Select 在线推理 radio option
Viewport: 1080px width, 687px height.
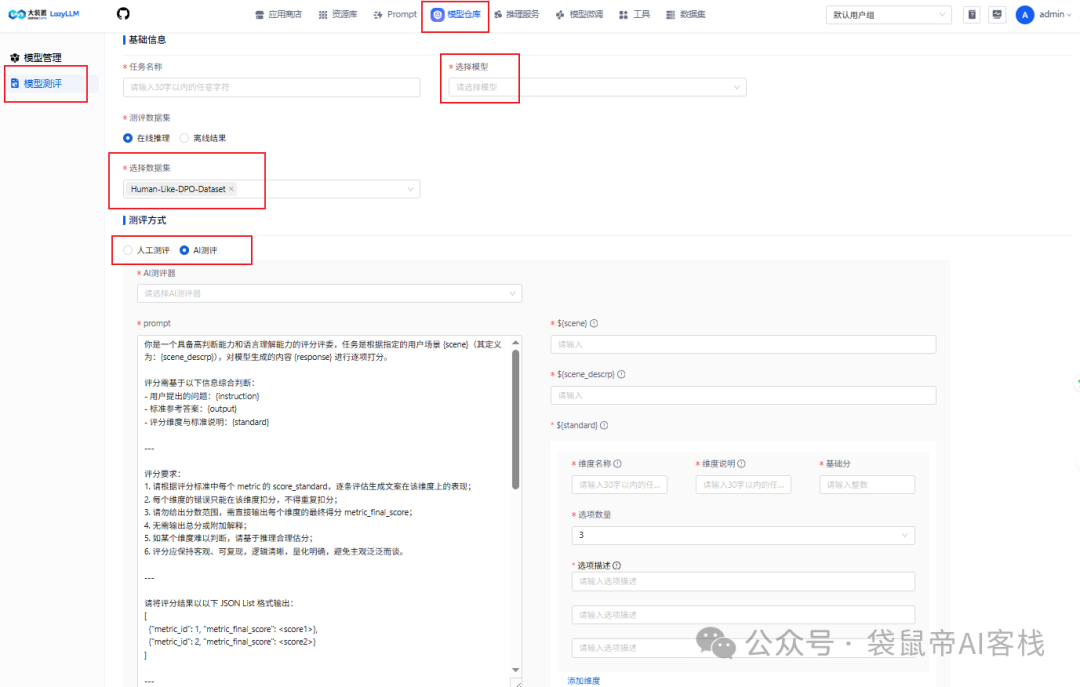[128, 138]
